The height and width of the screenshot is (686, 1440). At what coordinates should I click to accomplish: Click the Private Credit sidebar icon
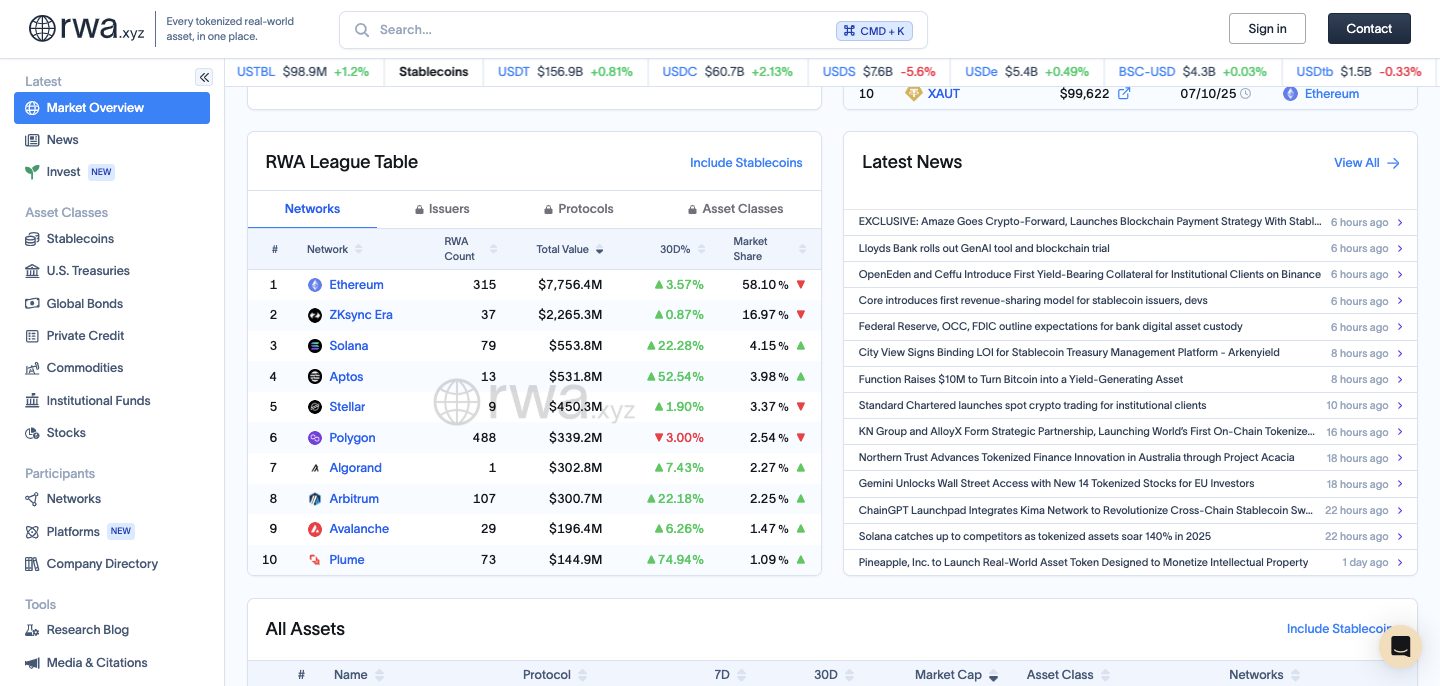32,336
